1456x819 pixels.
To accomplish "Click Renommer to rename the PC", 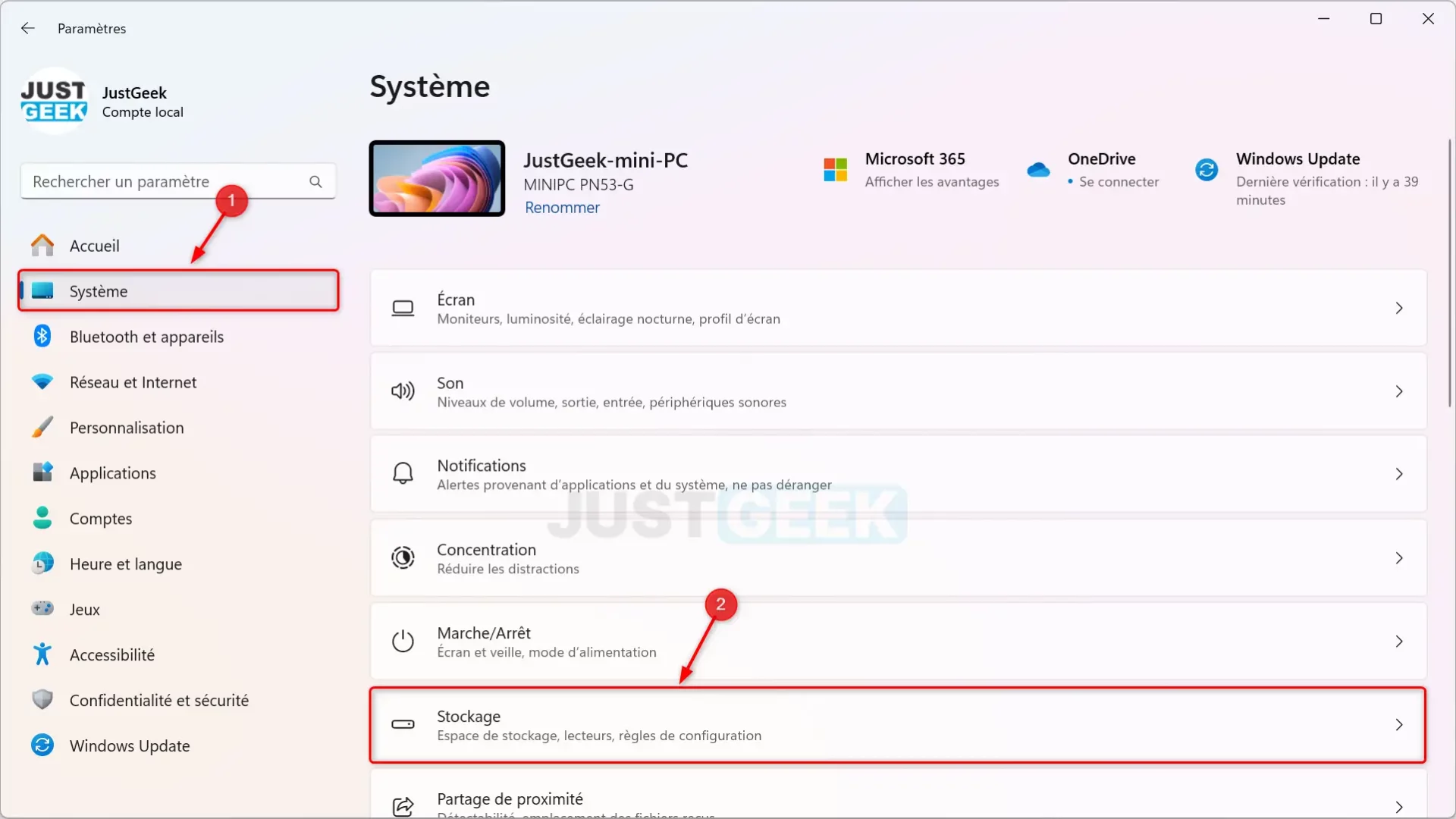I will click(x=562, y=208).
